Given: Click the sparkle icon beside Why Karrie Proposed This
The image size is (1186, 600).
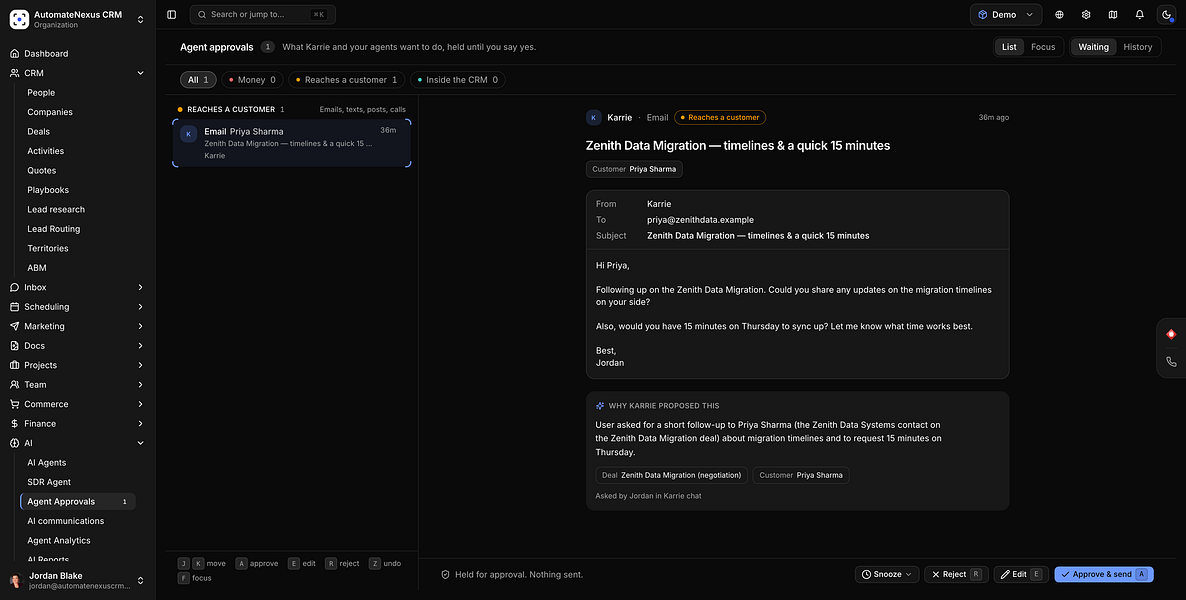Looking at the screenshot, I should tap(600, 406).
